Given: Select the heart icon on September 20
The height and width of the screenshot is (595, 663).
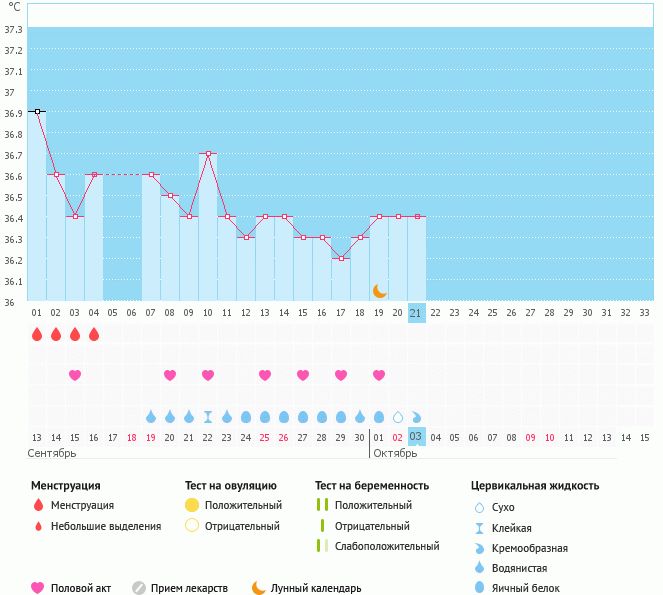Looking at the screenshot, I should pos(170,375).
